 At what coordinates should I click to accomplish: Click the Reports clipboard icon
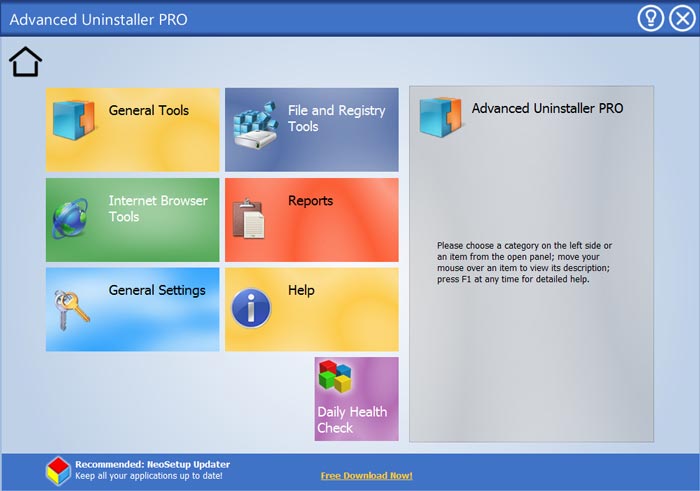coord(249,218)
